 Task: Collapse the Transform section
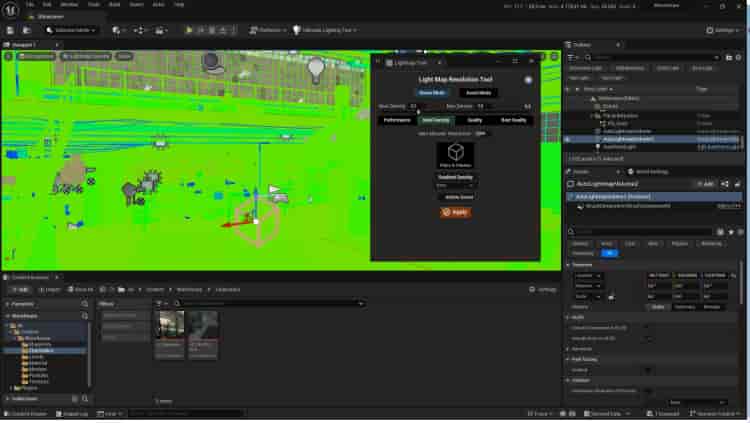click(x=568, y=265)
